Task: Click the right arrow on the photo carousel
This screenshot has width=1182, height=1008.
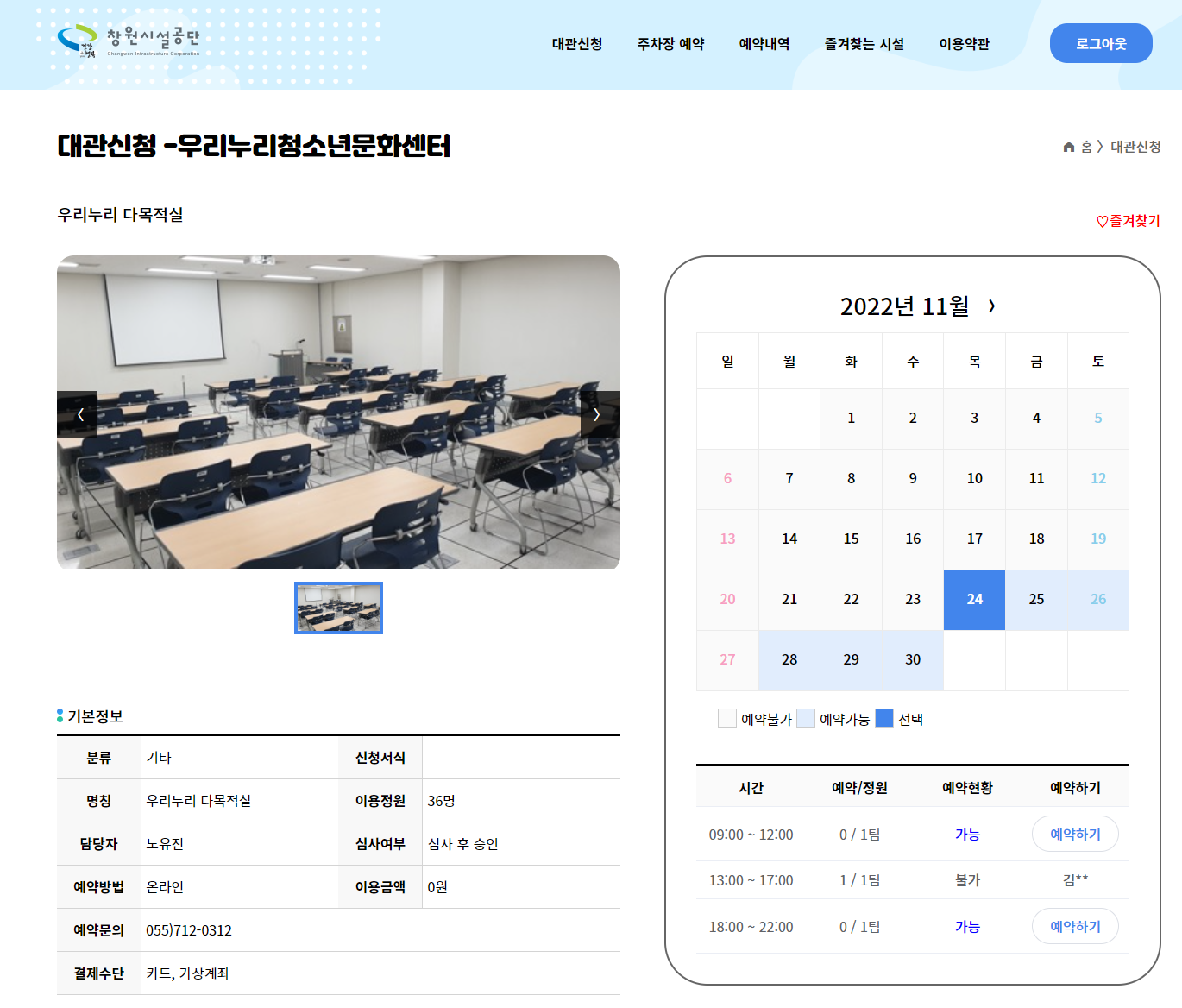Action: point(596,413)
